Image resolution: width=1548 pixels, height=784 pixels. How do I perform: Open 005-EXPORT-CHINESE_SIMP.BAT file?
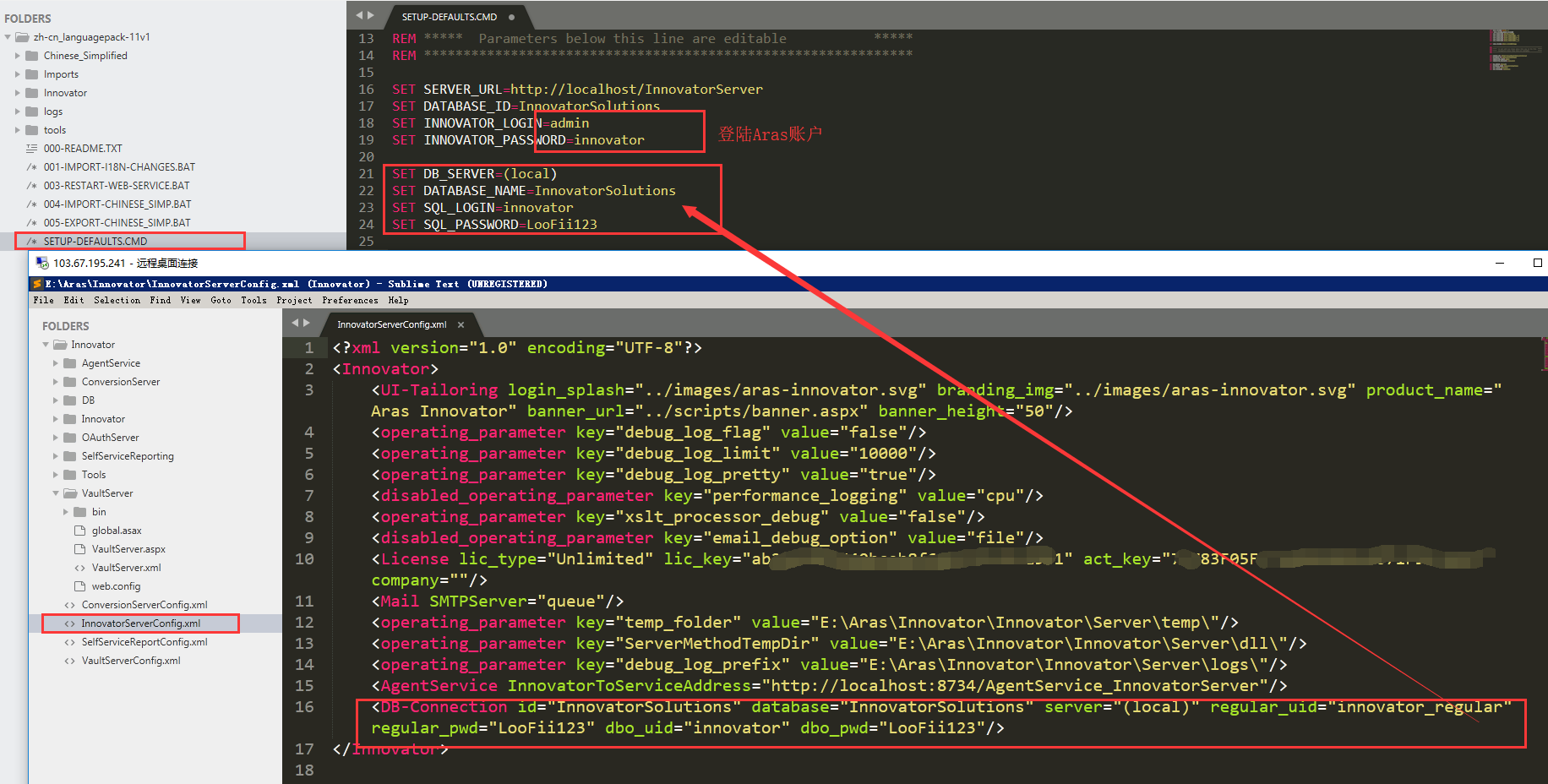coord(117,223)
